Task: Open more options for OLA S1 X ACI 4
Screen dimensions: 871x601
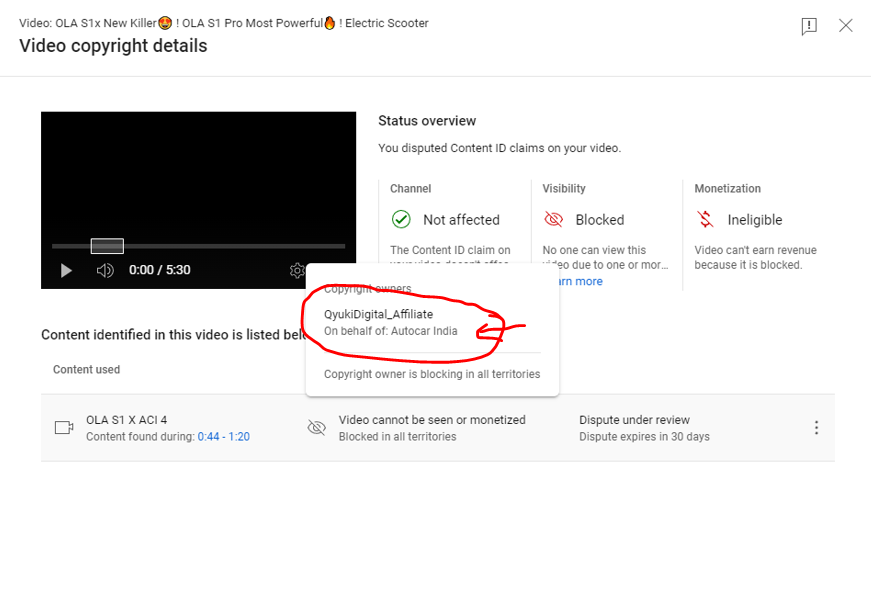Action: pos(816,428)
